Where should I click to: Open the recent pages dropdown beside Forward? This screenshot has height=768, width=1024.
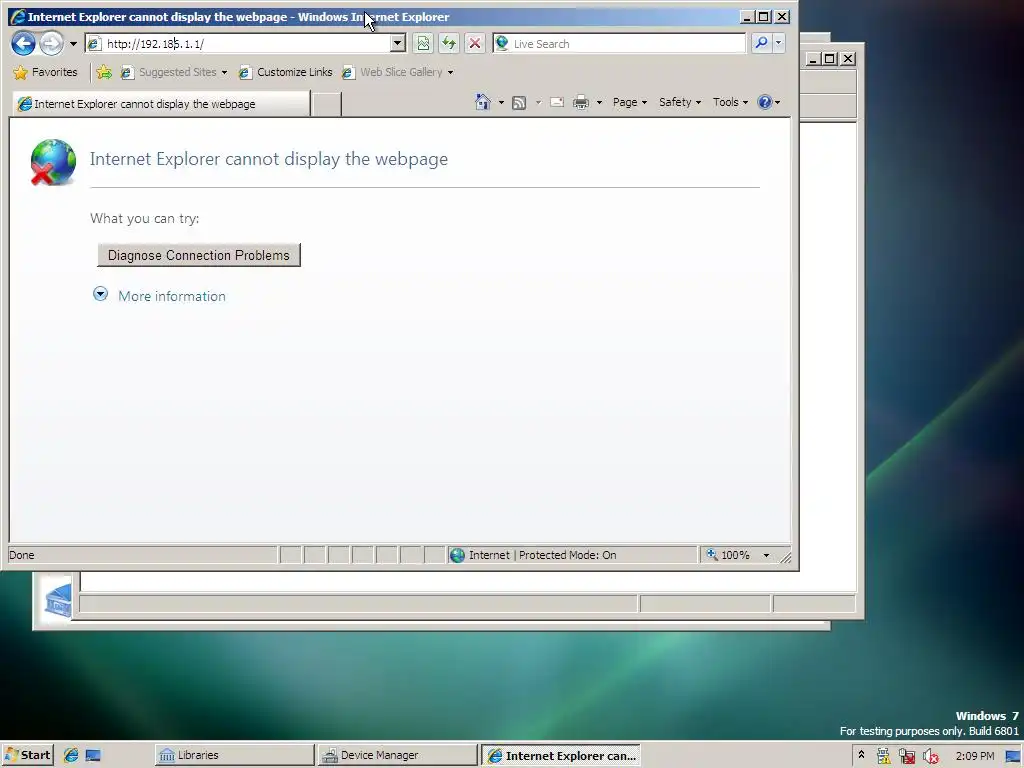(x=73, y=44)
